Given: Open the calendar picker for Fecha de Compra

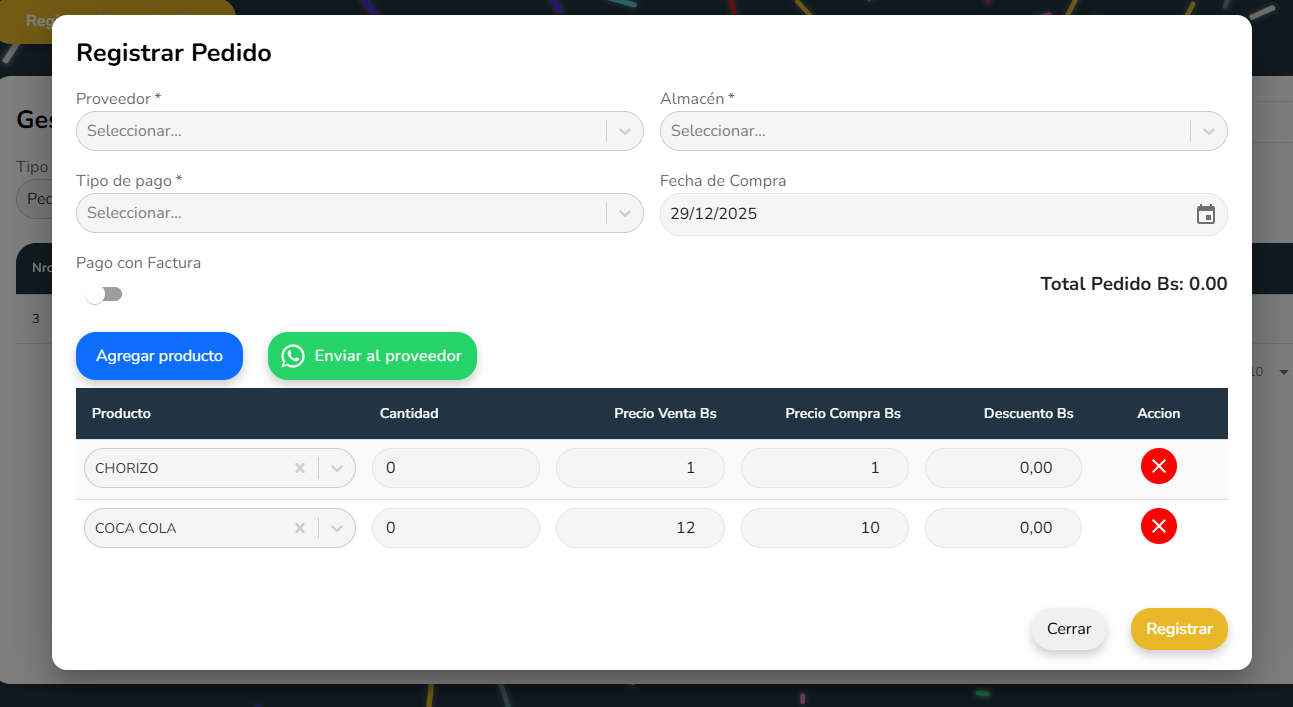Looking at the screenshot, I should [x=1205, y=214].
